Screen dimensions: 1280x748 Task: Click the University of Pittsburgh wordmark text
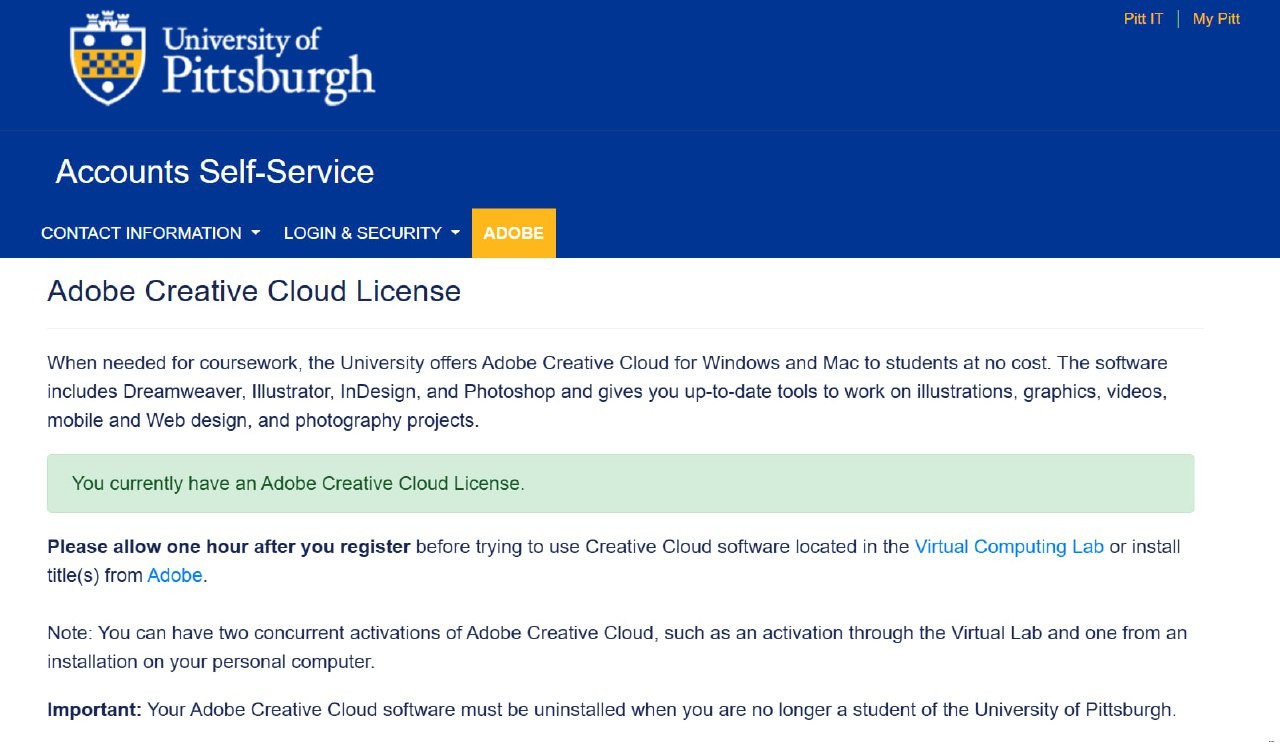(268, 62)
